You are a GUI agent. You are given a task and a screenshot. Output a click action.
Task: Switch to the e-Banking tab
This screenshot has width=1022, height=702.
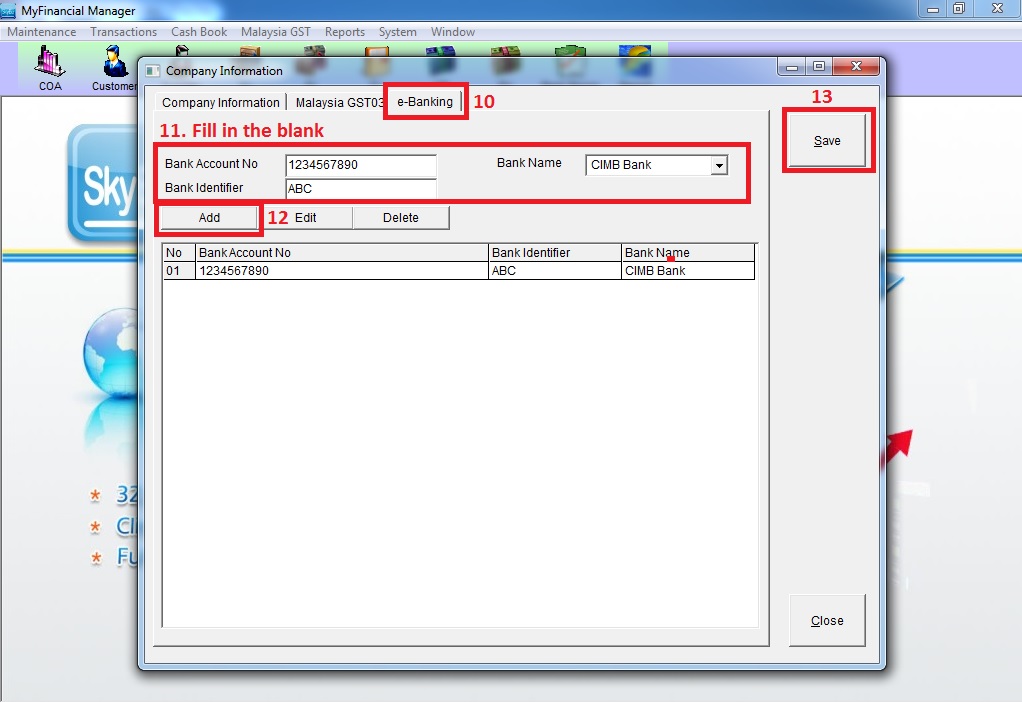tap(425, 102)
